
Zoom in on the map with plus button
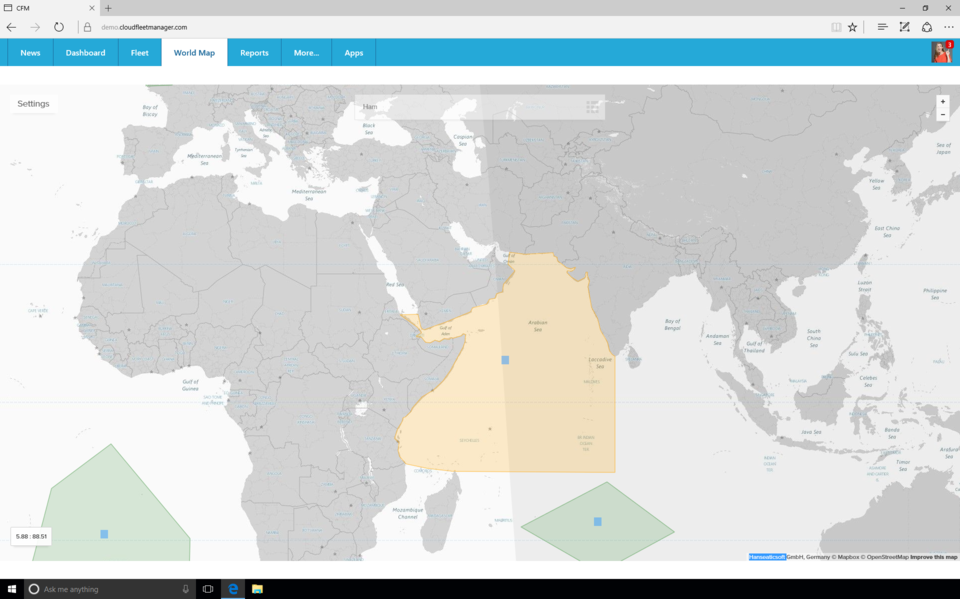tap(942, 102)
